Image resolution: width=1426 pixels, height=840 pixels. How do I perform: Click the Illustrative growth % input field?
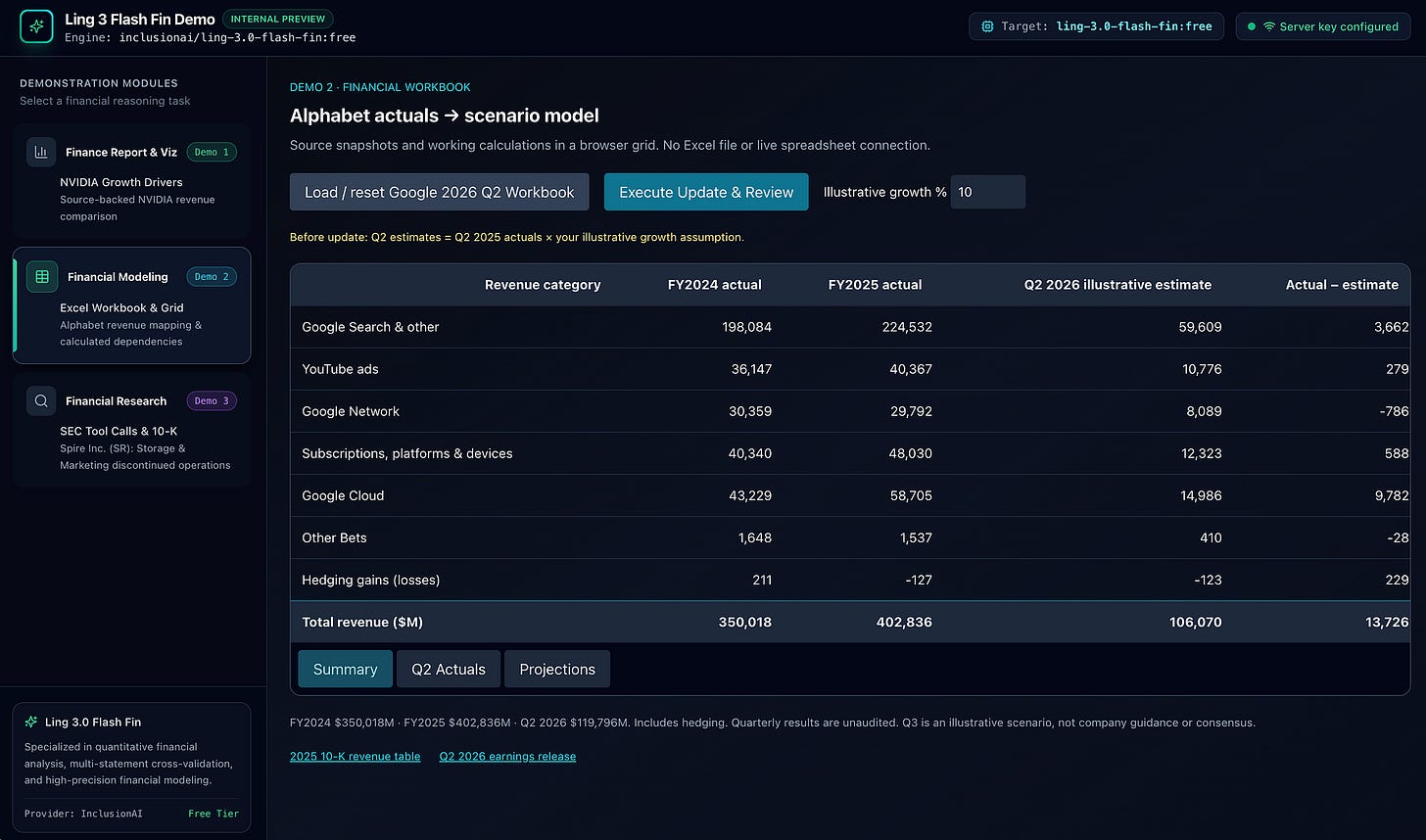[x=988, y=192]
